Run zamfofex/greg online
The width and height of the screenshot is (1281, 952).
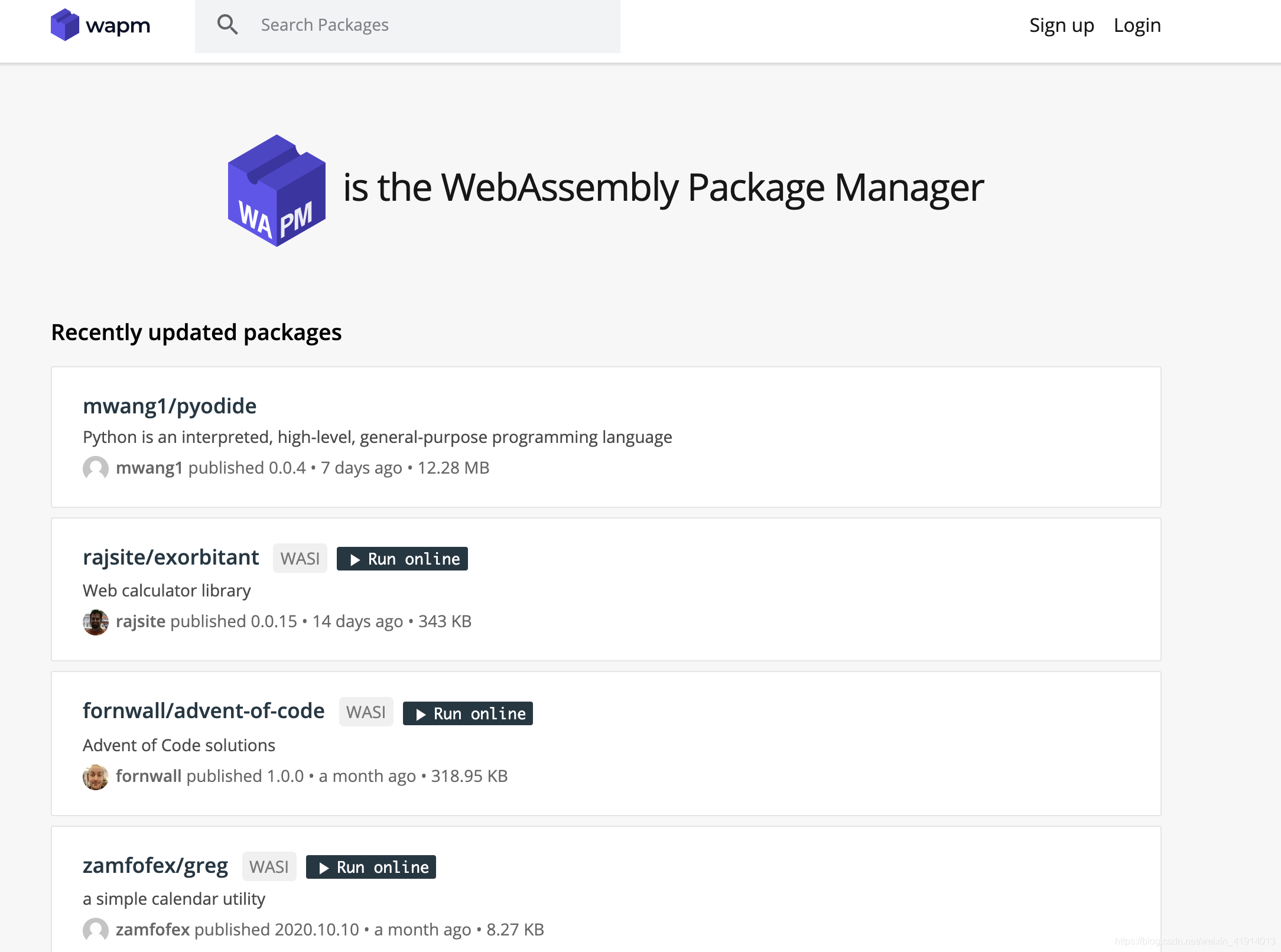[x=371, y=867]
